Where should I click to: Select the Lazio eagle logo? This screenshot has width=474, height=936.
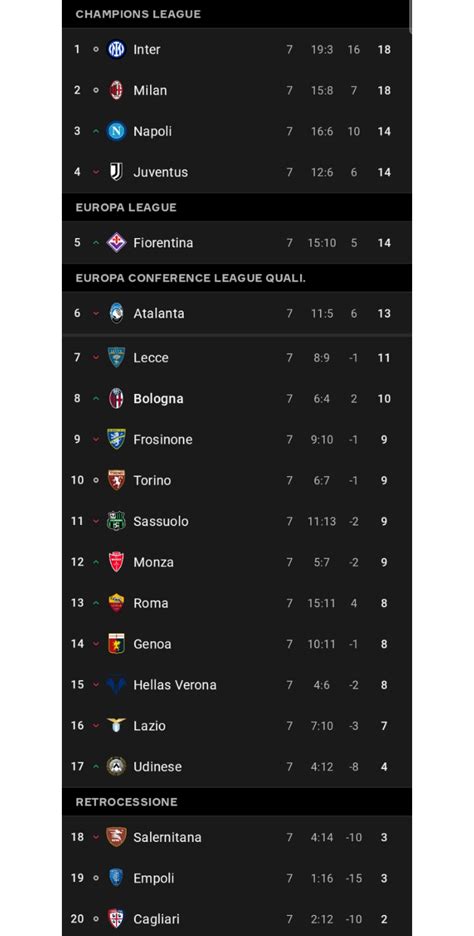(116, 725)
